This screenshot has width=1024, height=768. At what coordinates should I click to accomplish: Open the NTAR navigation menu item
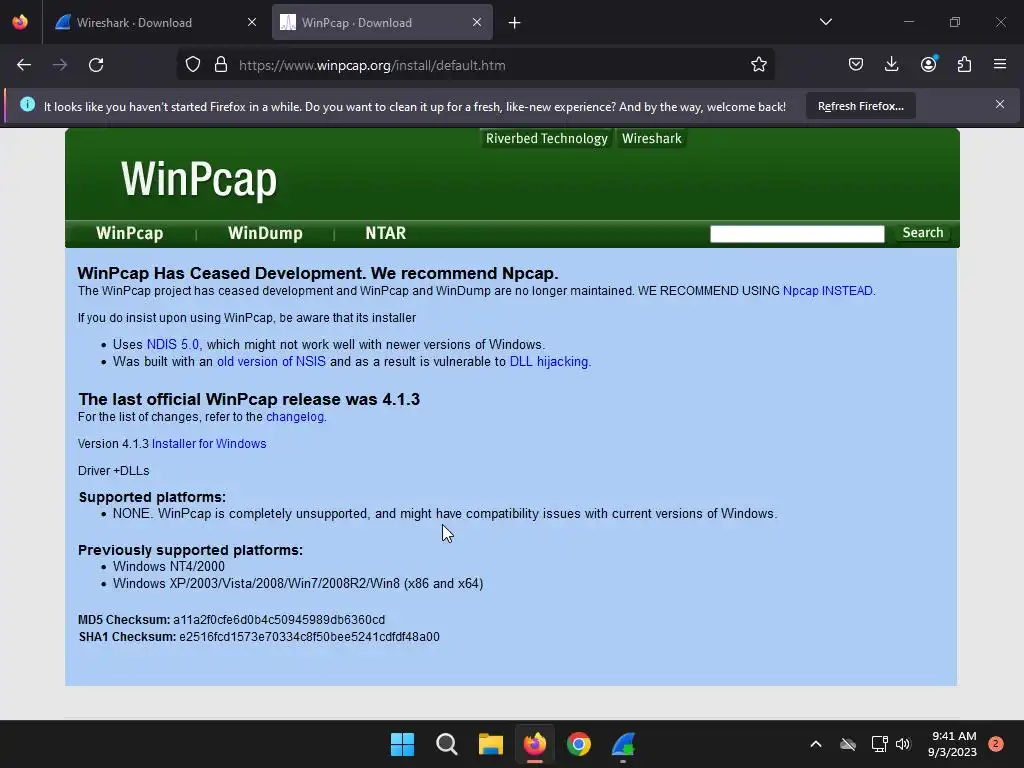[x=385, y=233]
